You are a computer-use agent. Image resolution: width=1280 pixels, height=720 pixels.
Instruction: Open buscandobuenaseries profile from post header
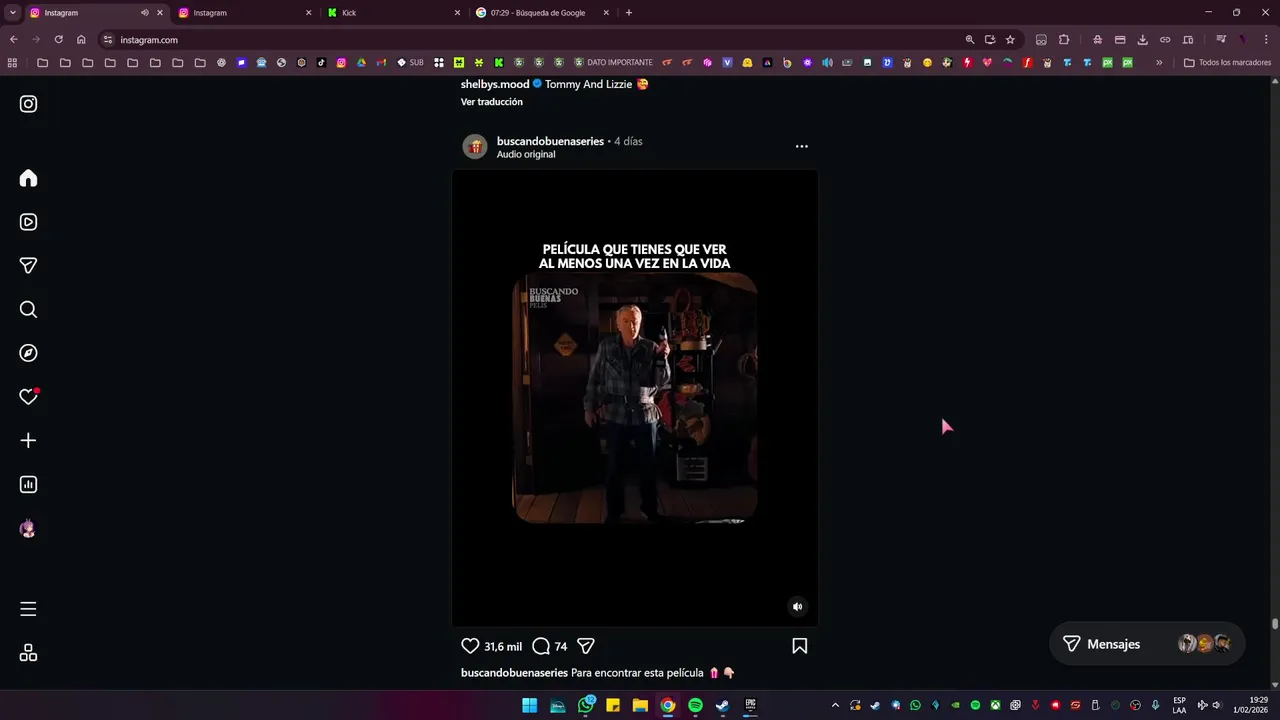pyautogui.click(x=550, y=141)
